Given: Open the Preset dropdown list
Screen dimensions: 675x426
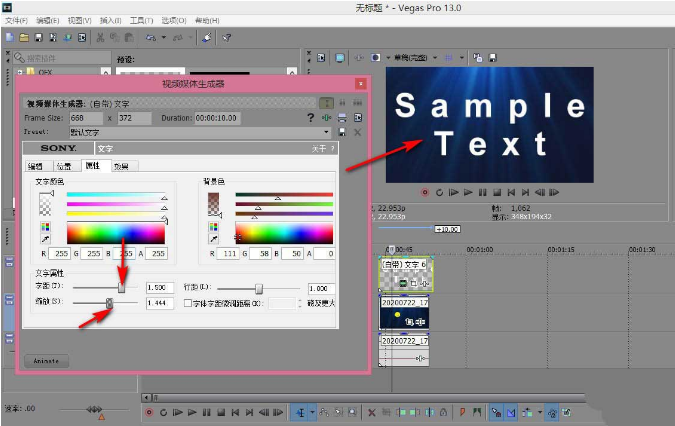Looking at the screenshot, I should pos(327,132).
